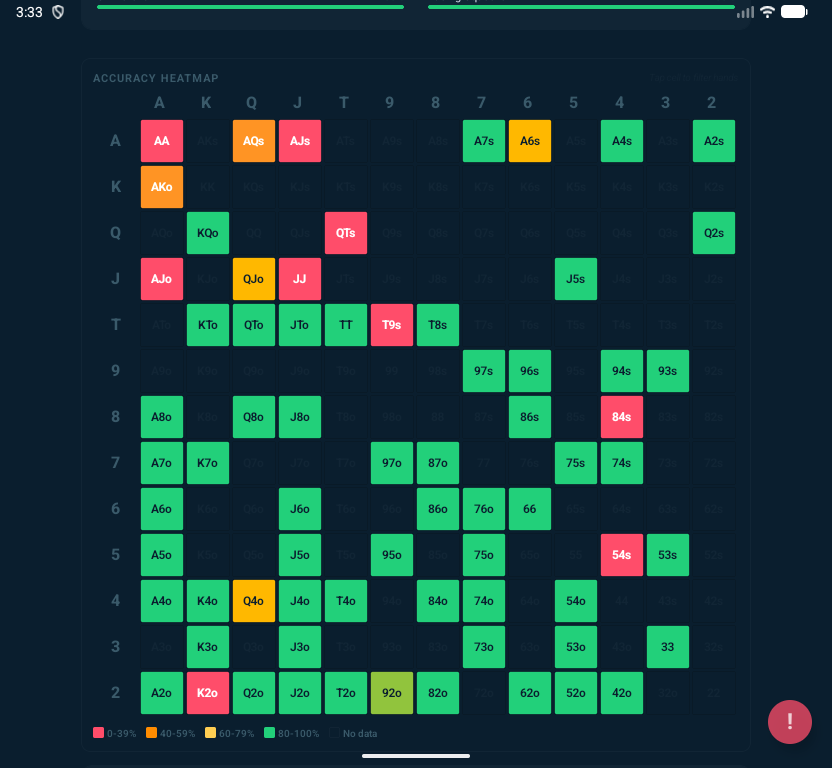
Task: Tap the left green progress bar
Action: 250,7
